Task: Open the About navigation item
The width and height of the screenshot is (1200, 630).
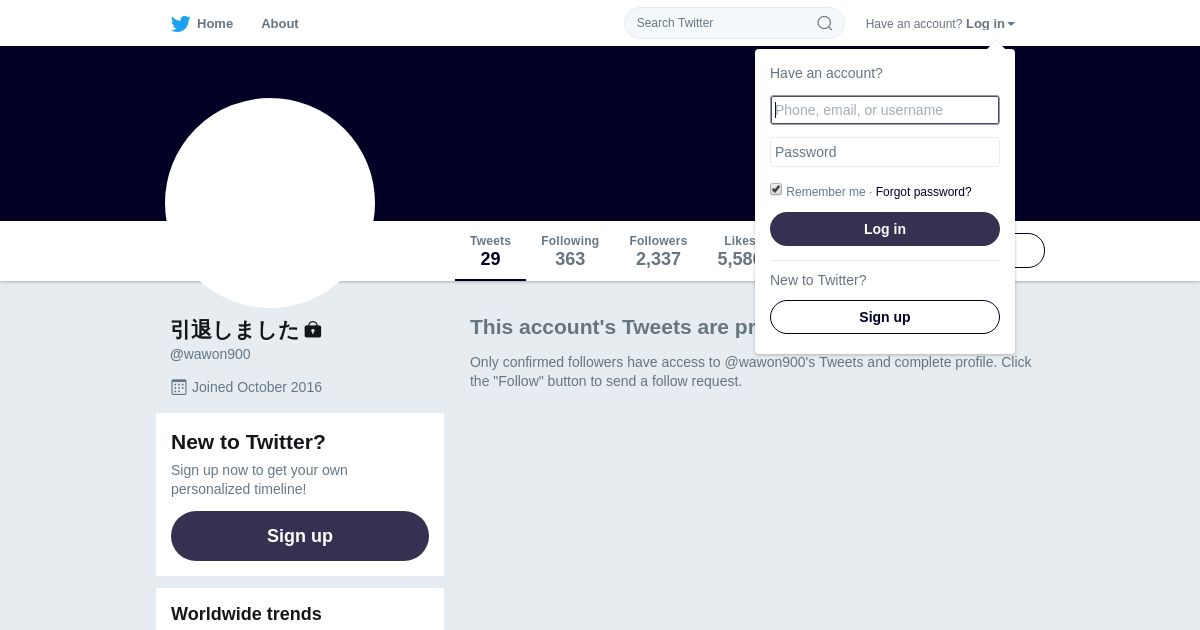Action: 280,24
